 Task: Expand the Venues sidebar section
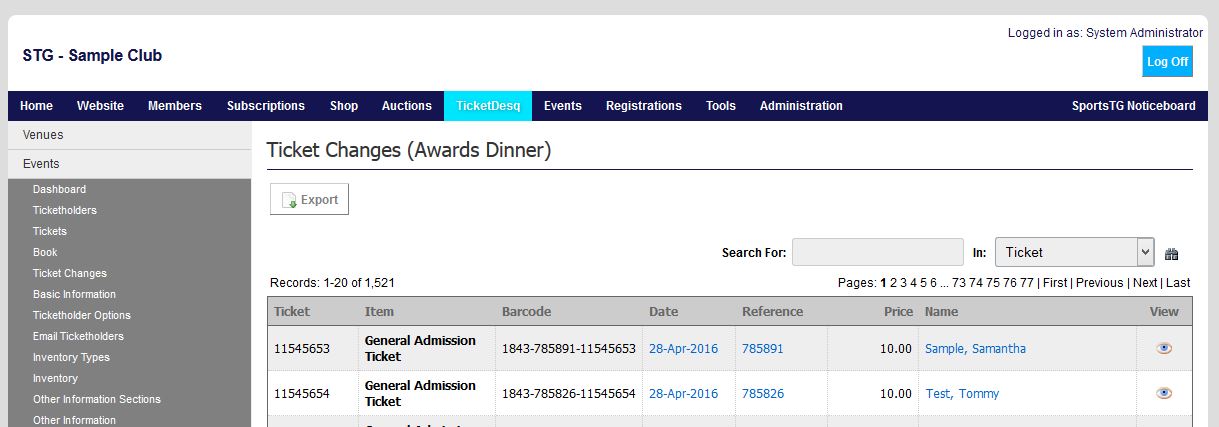(x=129, y=135)
